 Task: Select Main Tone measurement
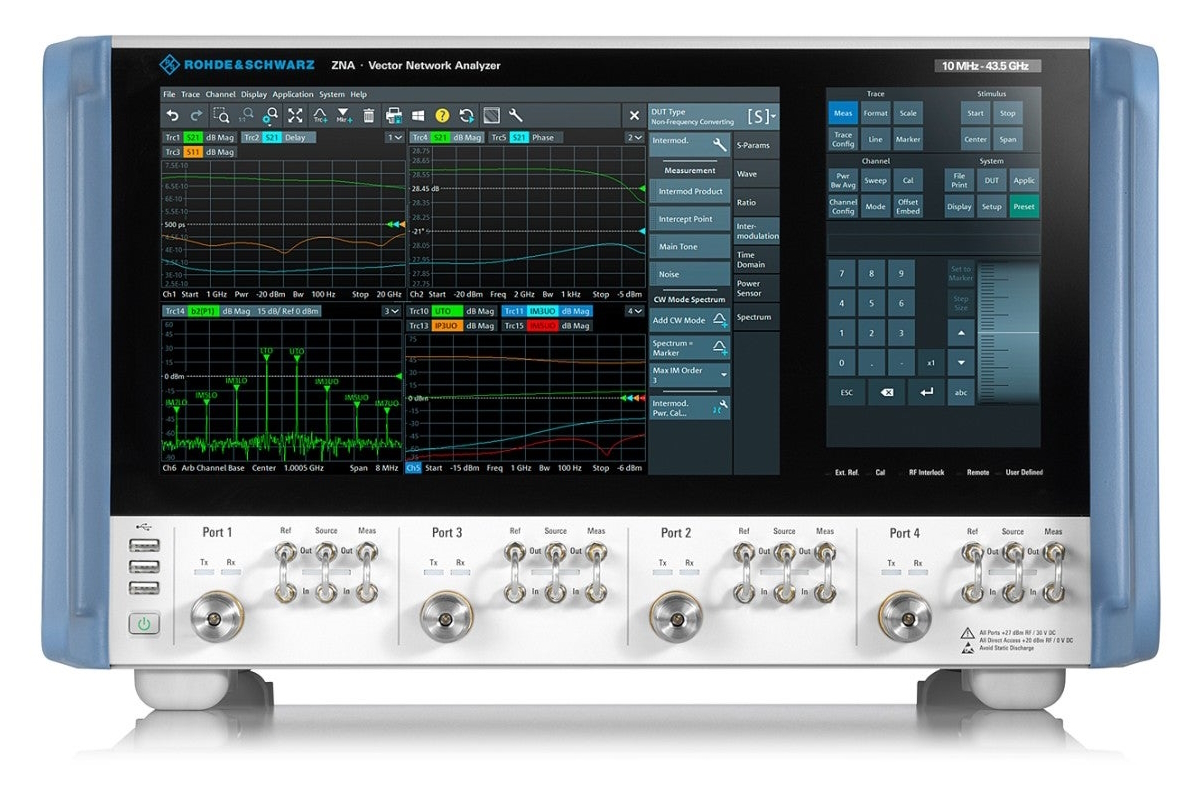(x=690, y=246)
